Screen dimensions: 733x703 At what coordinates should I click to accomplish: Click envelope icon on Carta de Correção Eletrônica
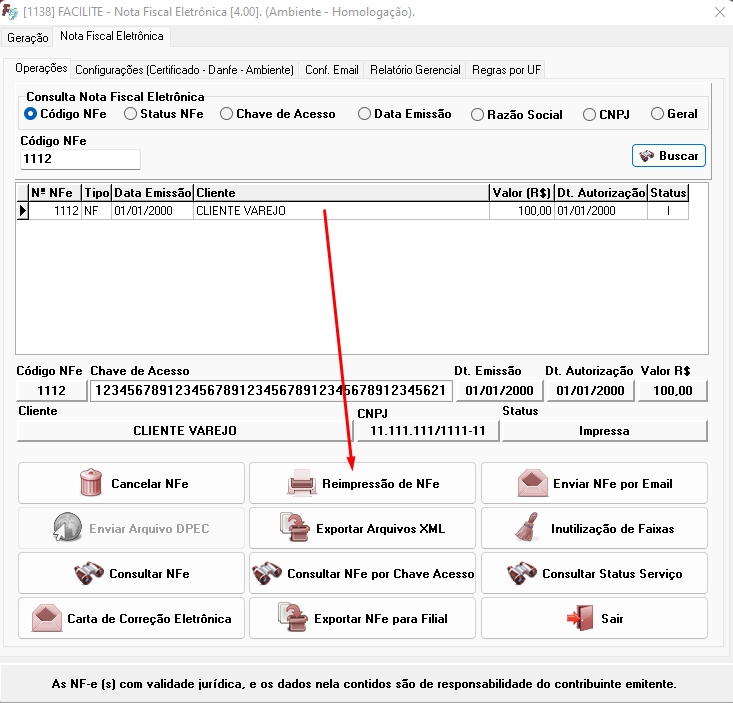47,619
